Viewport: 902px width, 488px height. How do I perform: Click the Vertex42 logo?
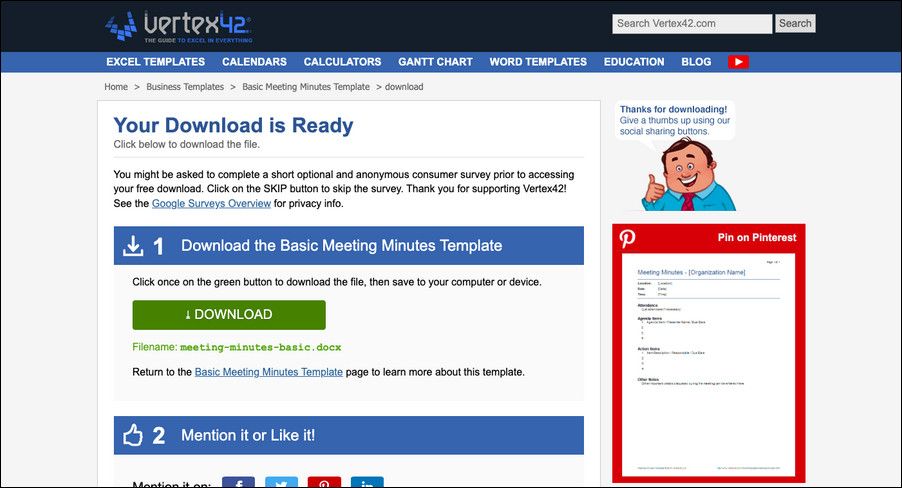point(178,25)
